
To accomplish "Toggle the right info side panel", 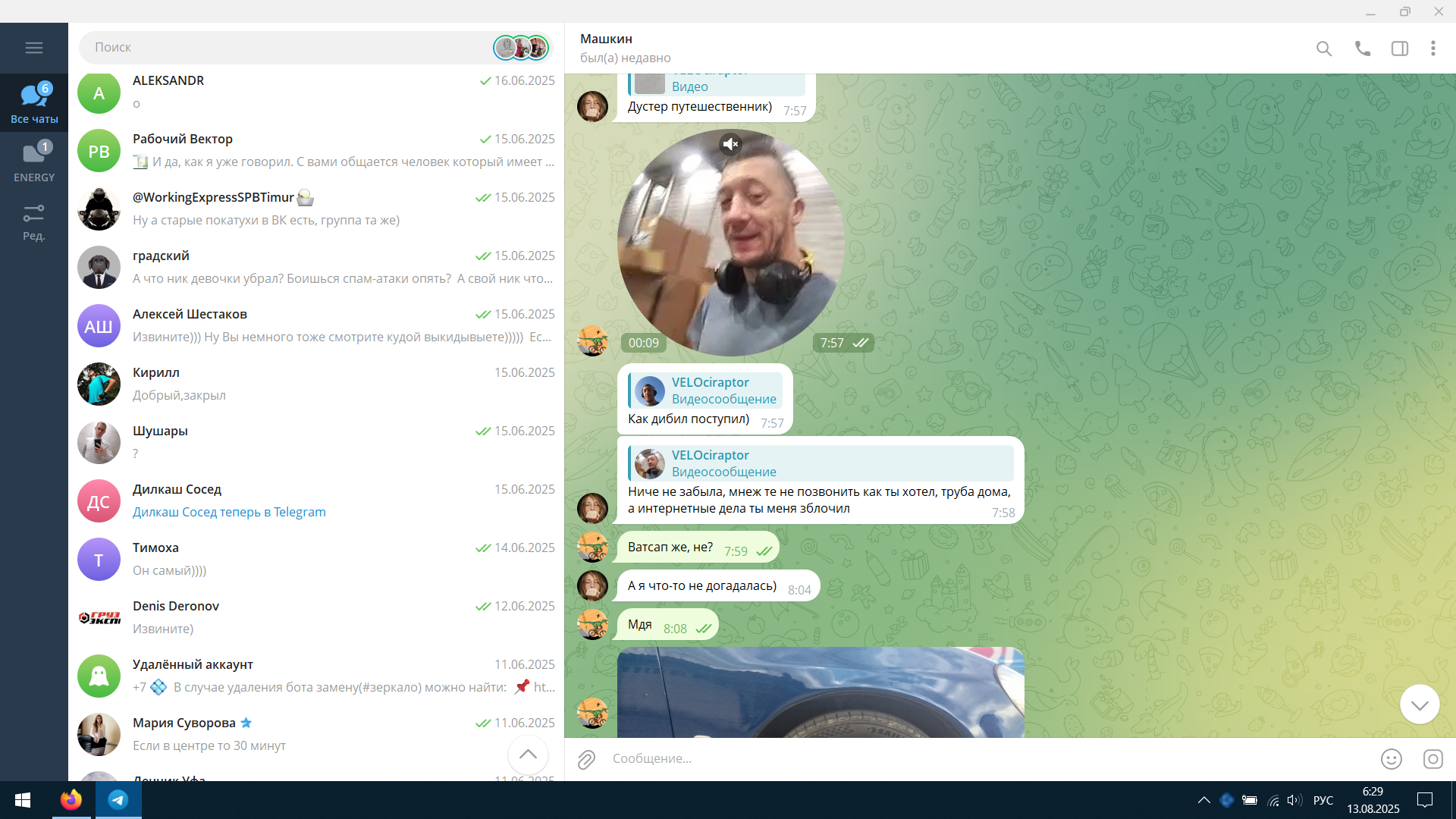I will (1400, 49).
